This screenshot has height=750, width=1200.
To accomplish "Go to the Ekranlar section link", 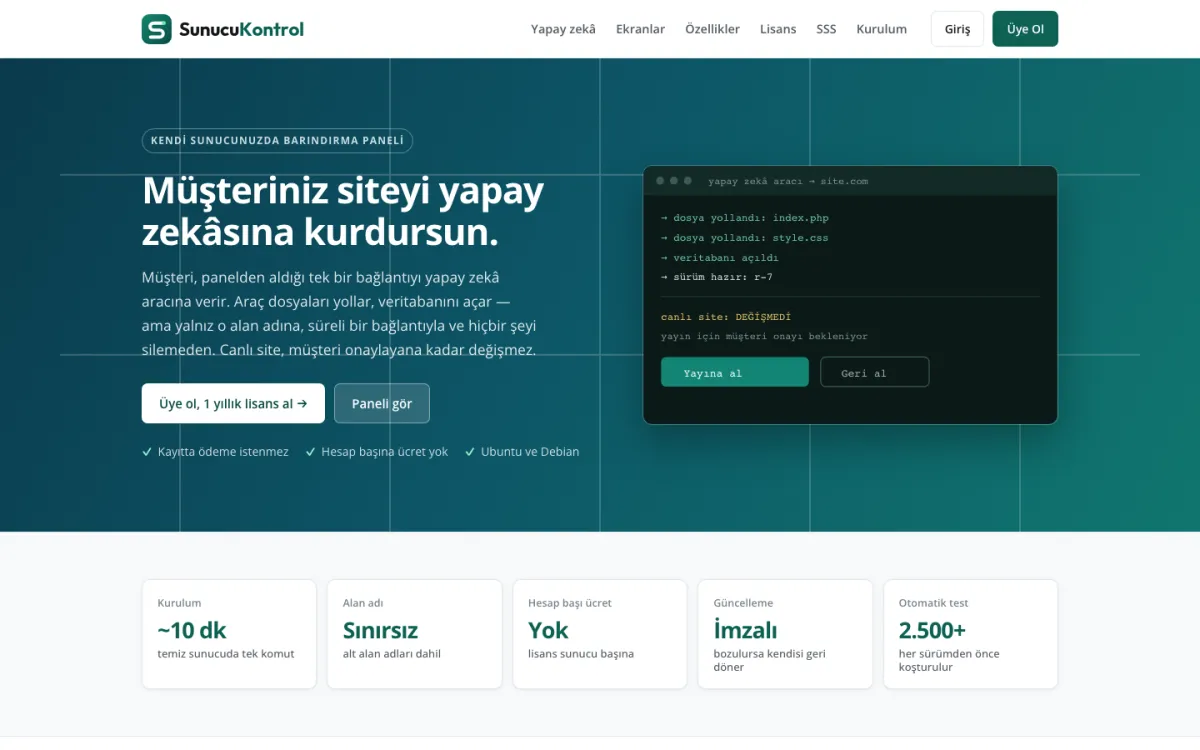I will (x=640, y=29).
